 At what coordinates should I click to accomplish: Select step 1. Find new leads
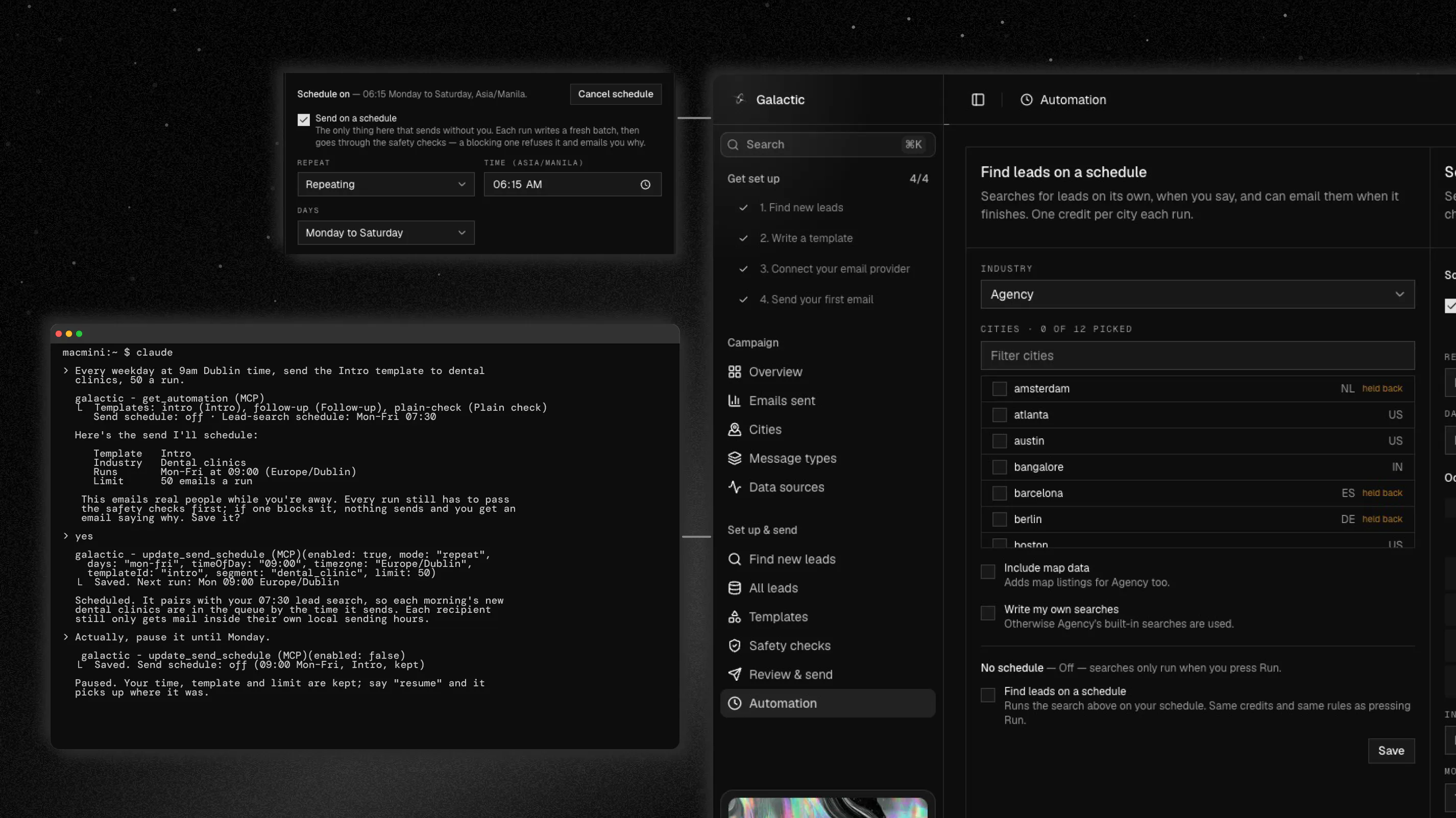(x=801, y=208)
